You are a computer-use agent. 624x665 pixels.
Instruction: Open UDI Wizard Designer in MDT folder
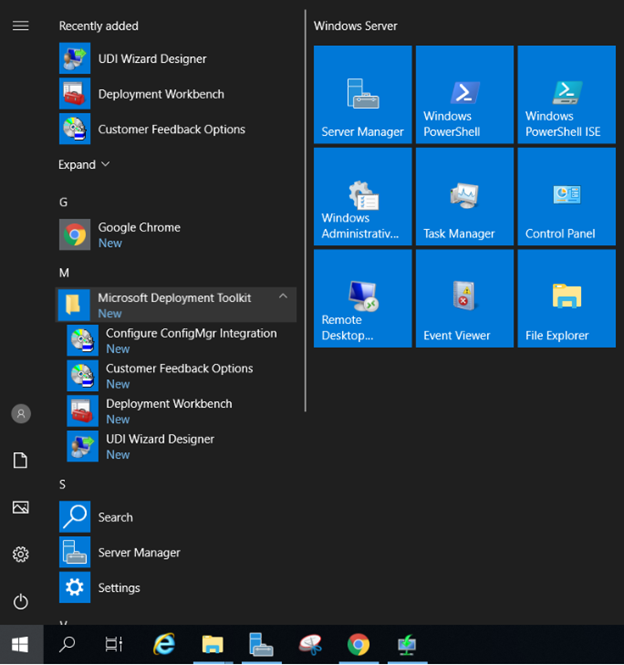pyautogui.click(x=182, y=446)
